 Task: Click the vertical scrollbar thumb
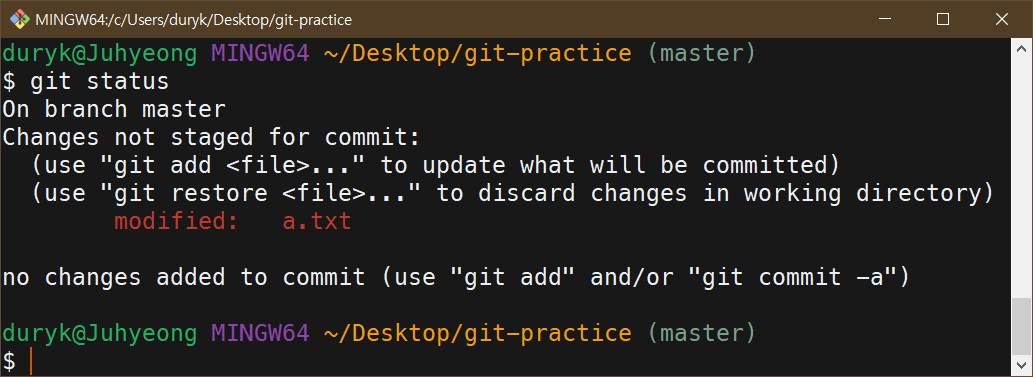(x=1022, y=325)
